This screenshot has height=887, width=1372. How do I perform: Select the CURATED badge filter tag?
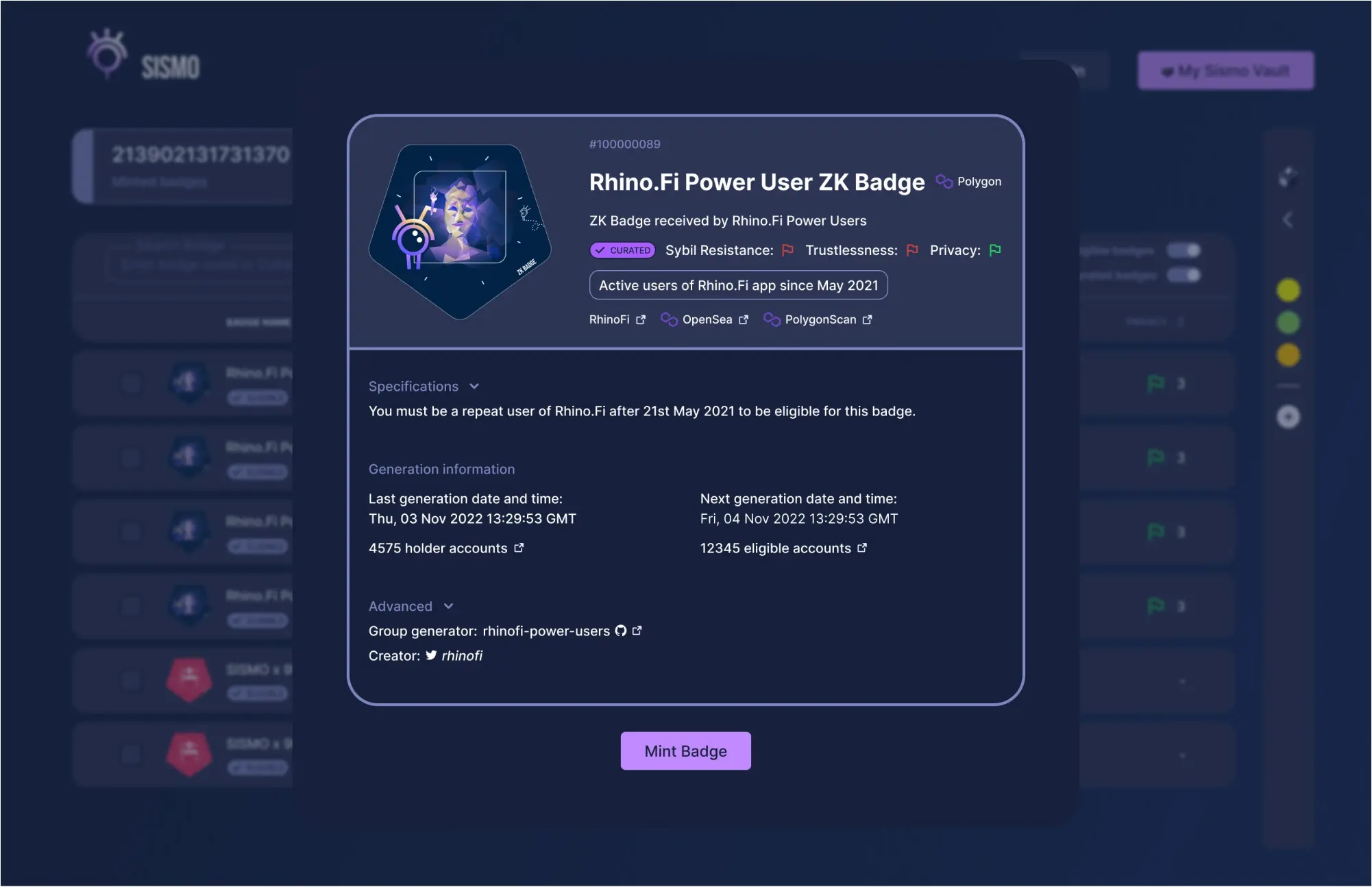(621, 251)
